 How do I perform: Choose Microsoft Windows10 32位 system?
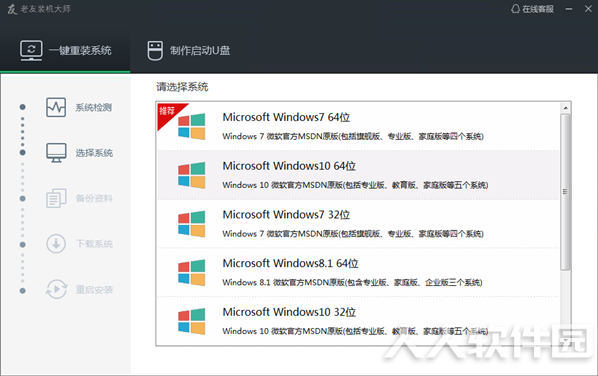(358, 321)
